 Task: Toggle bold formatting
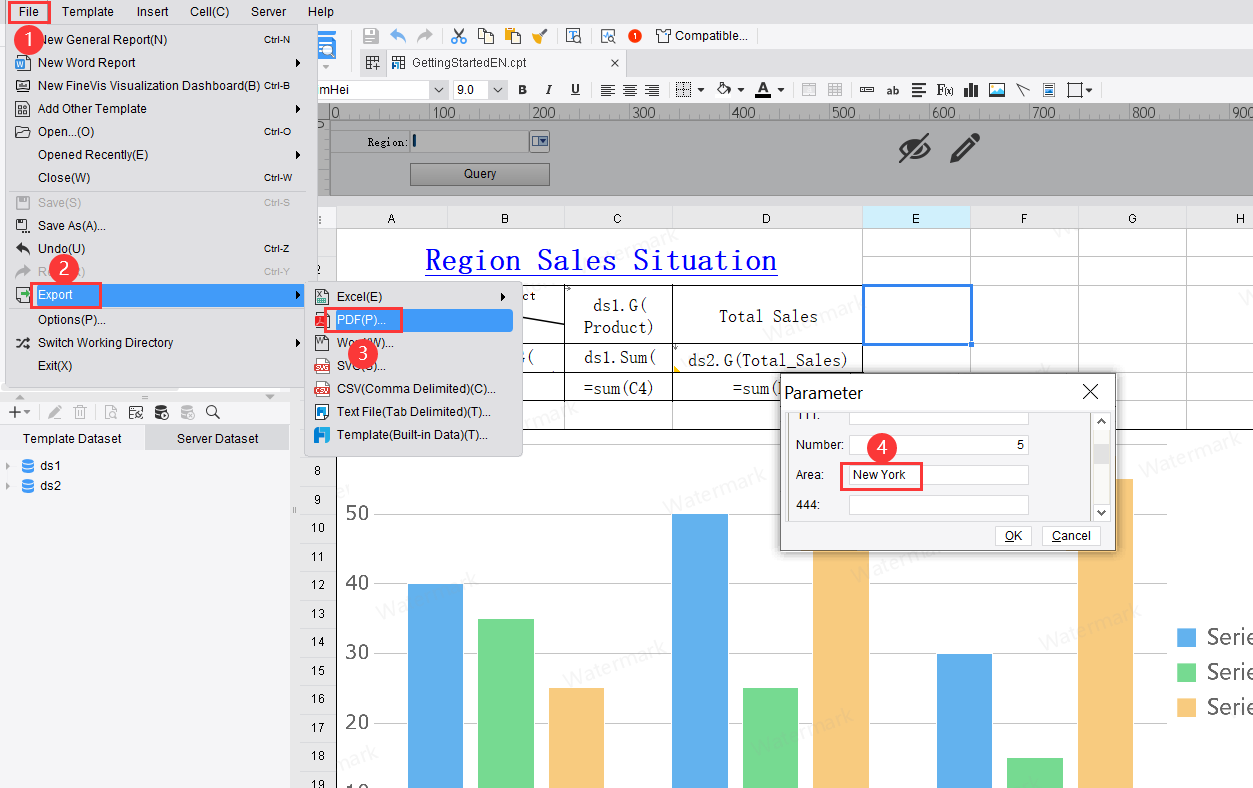click(x=521, y=89)
